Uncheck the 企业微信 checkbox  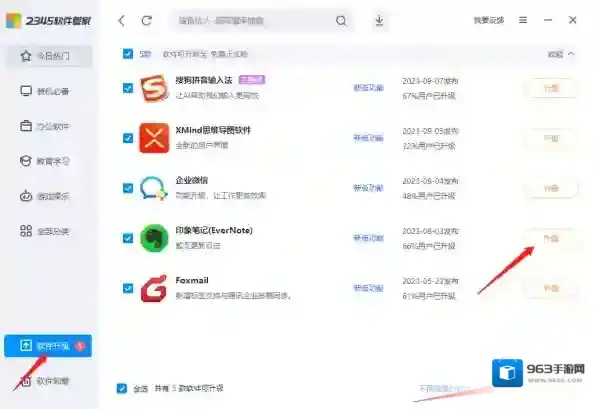click(128, 188)
